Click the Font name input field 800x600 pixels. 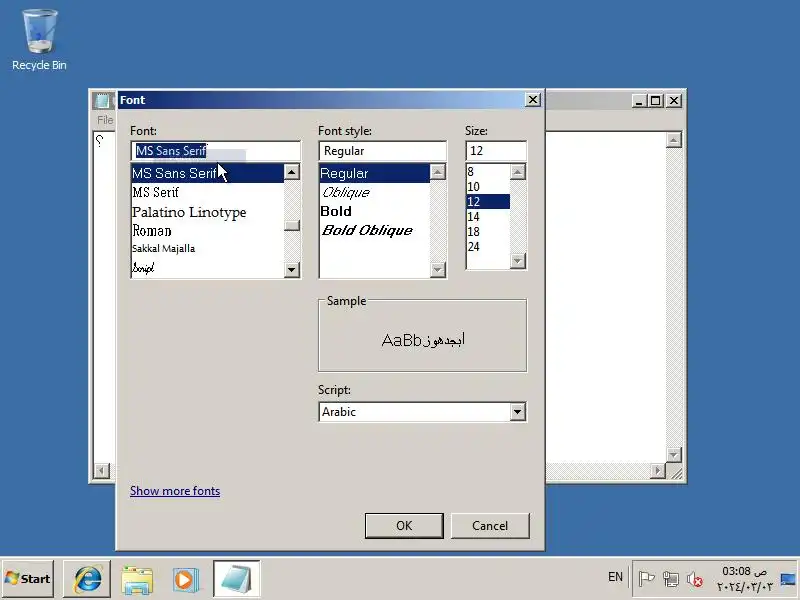tap(215, 151)
